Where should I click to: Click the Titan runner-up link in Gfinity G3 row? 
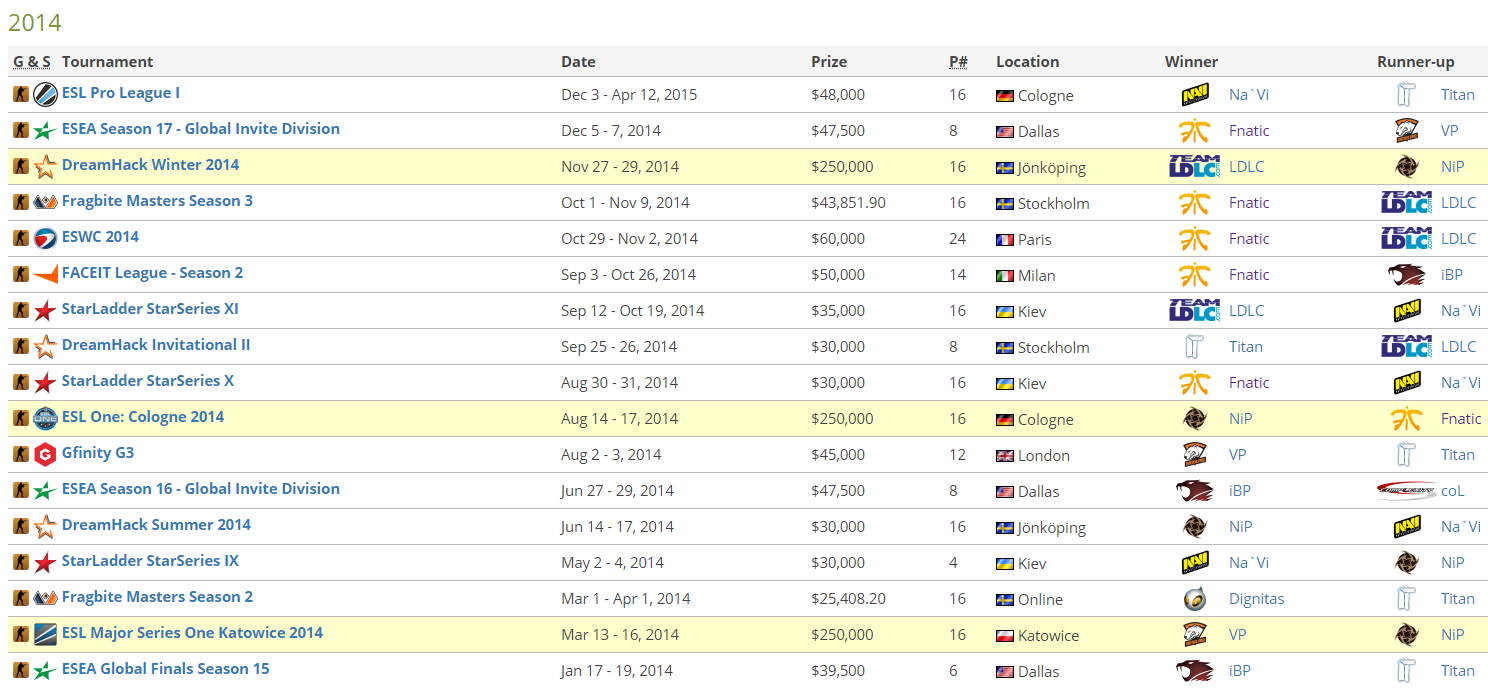(x=1457, y=455)
